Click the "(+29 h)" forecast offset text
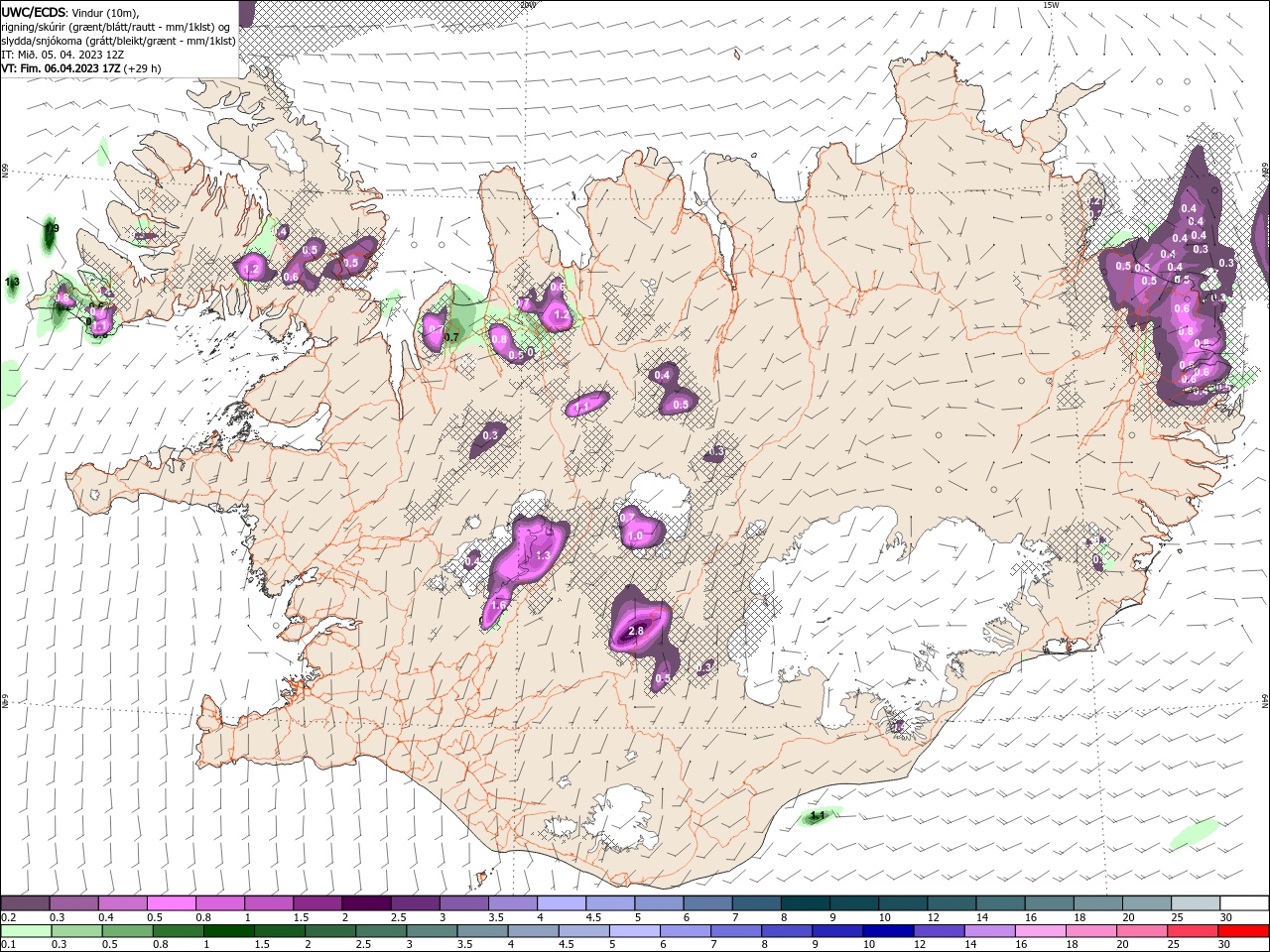 (x=143, y=68)
